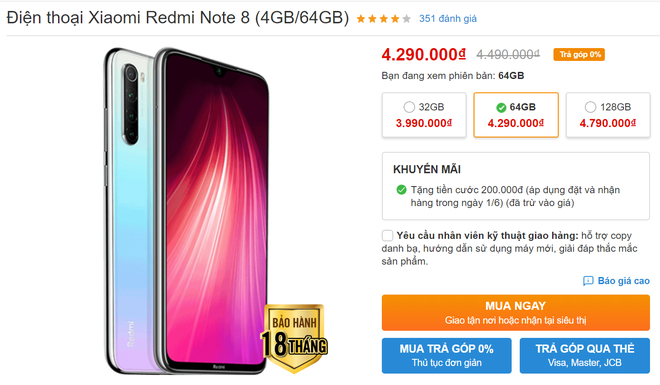Click the KHUYẾN MÃI promotion heading
The image size is (660, 385).
tap(427, 169)
